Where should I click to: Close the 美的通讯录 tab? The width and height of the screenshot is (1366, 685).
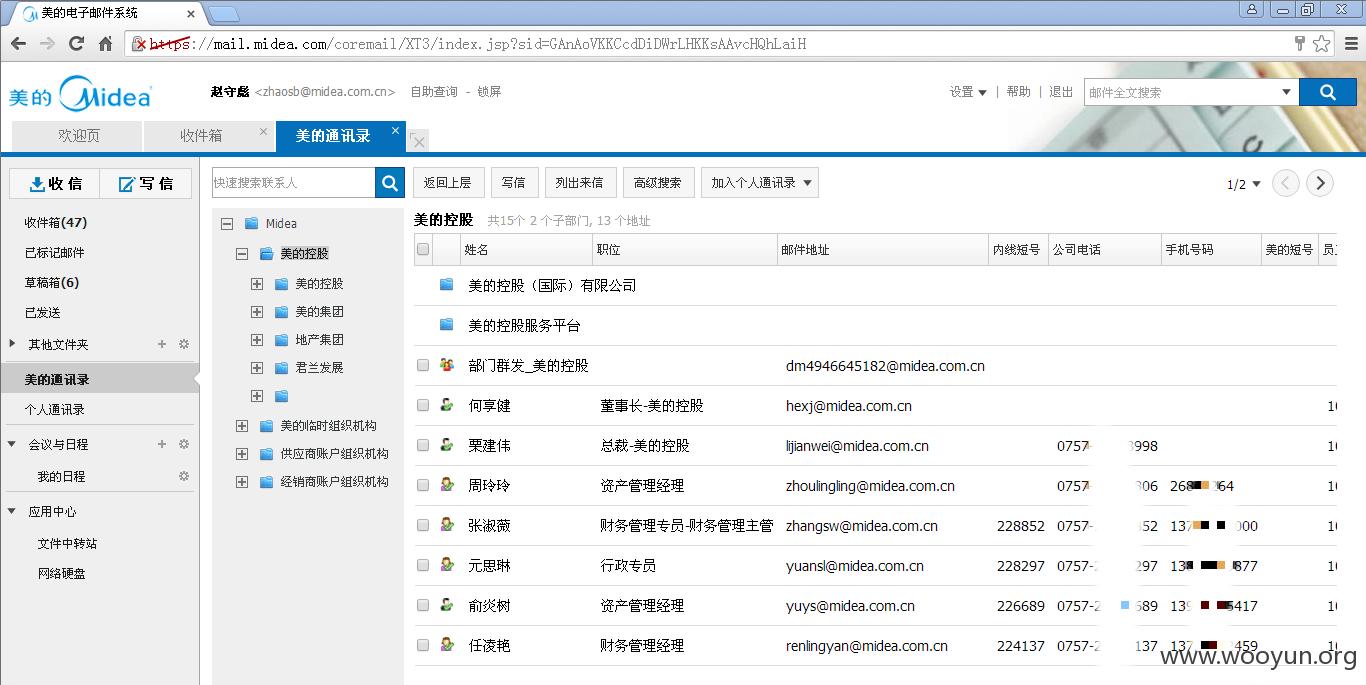tap(395, 131)
